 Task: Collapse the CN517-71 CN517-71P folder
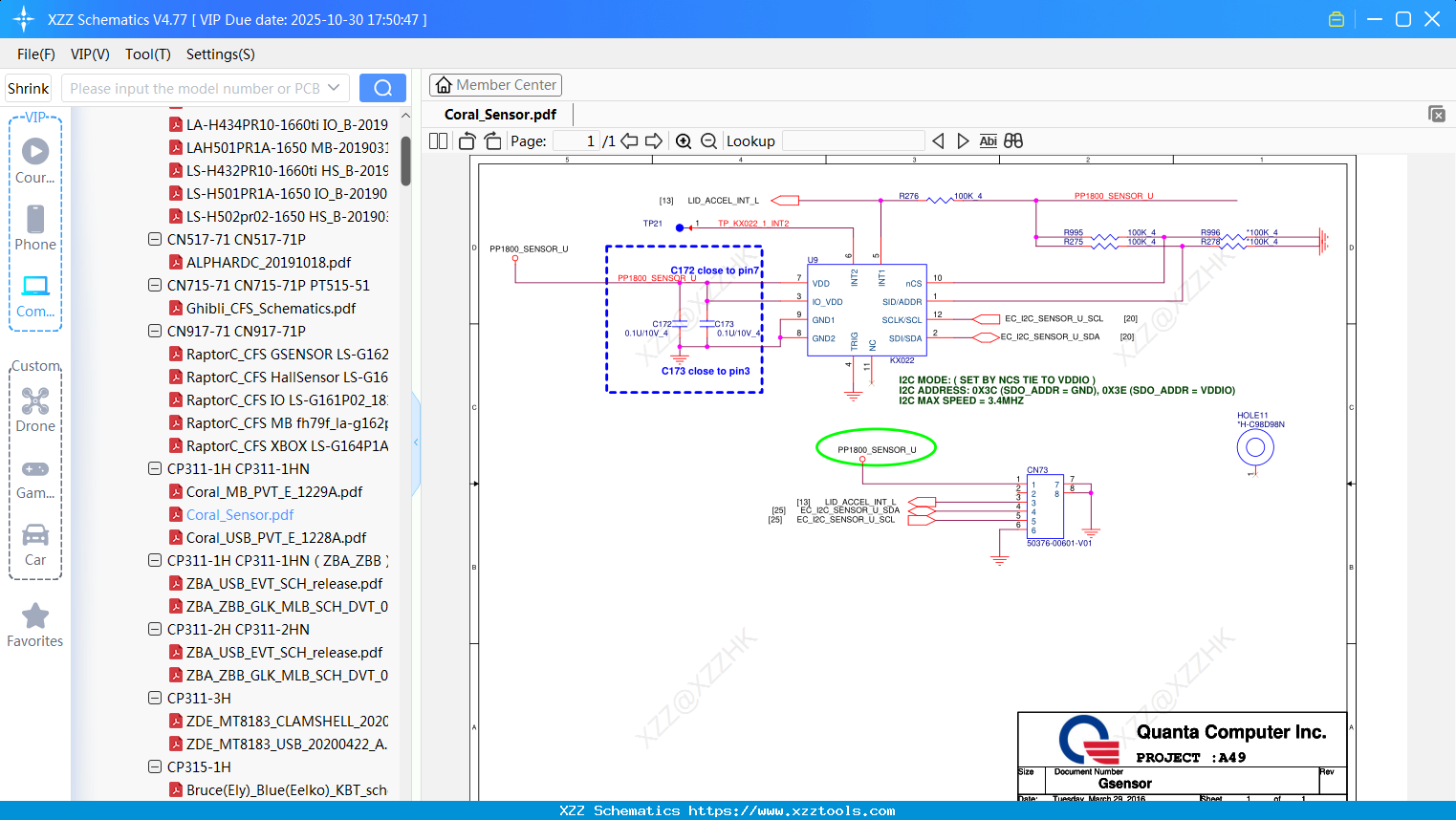pyautogui.click(x=155, y=239)
